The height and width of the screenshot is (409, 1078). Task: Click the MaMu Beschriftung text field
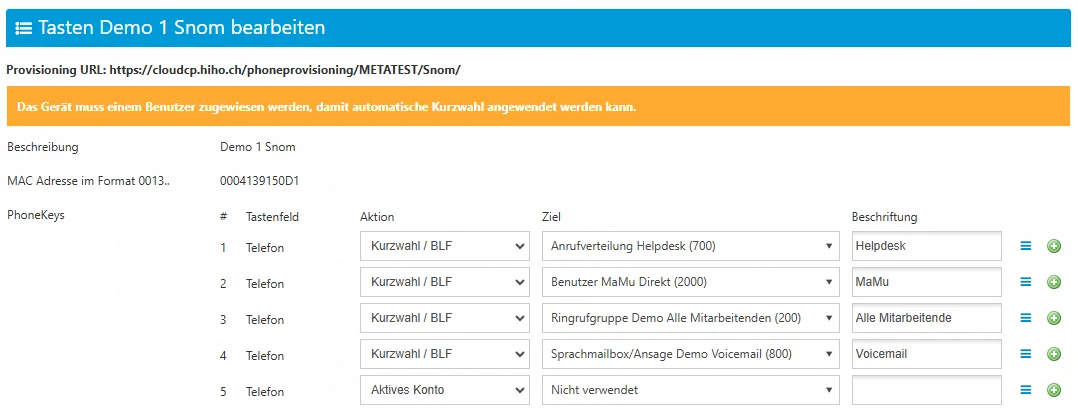click(926, 282)
